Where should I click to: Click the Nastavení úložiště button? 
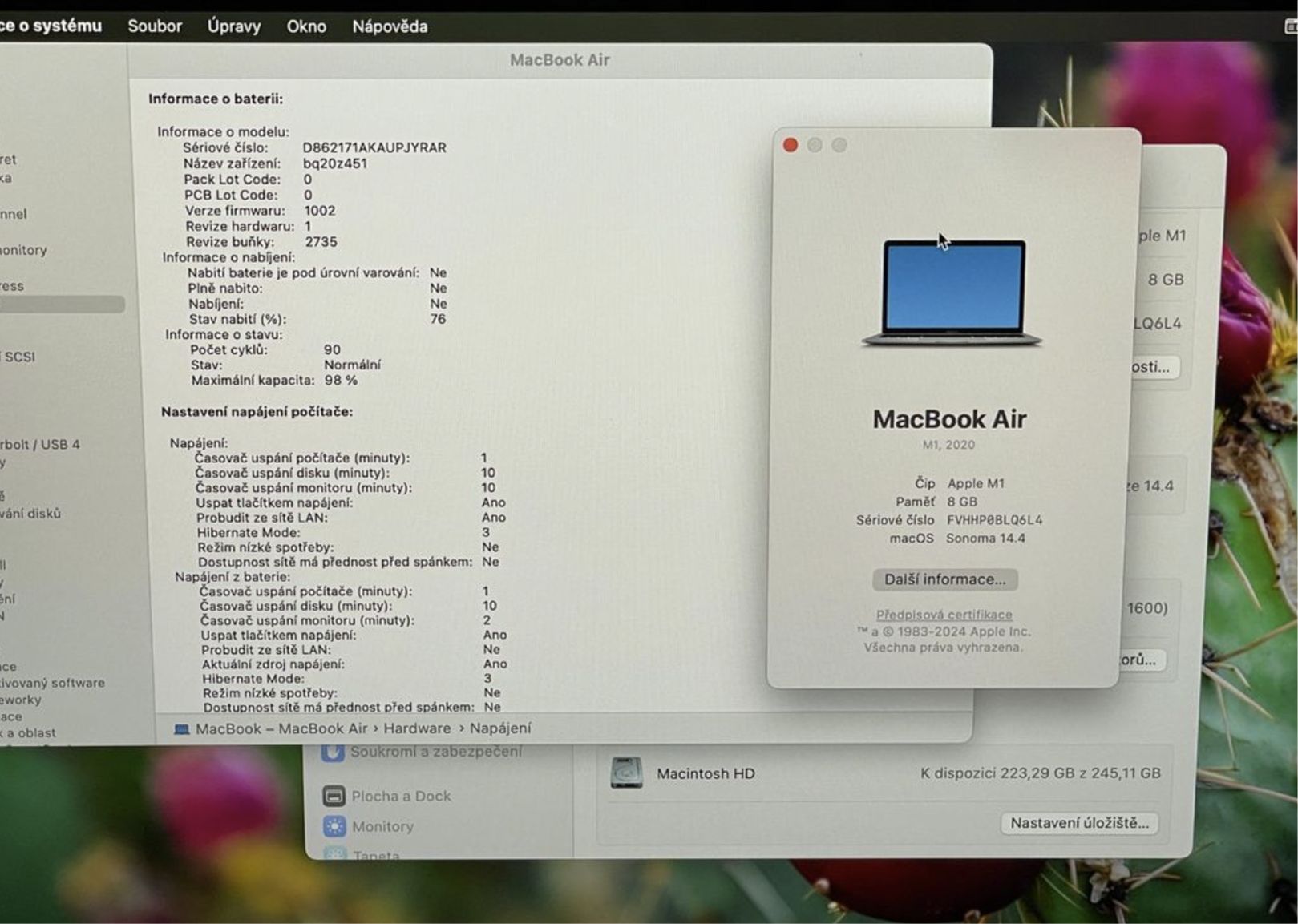(1079, 823)
